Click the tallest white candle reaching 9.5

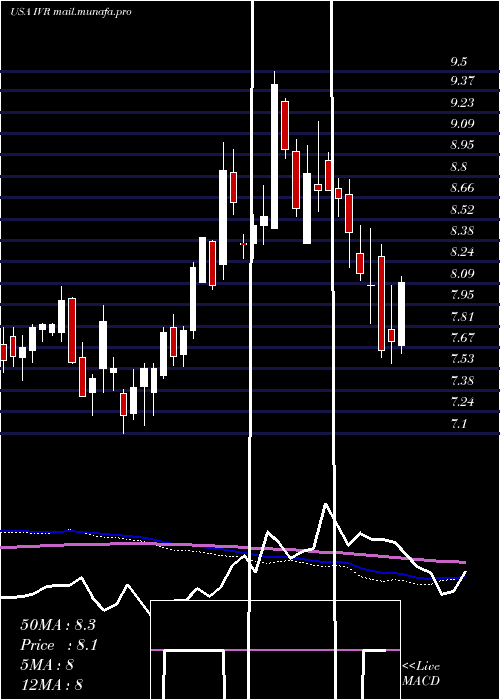(275, 150)
